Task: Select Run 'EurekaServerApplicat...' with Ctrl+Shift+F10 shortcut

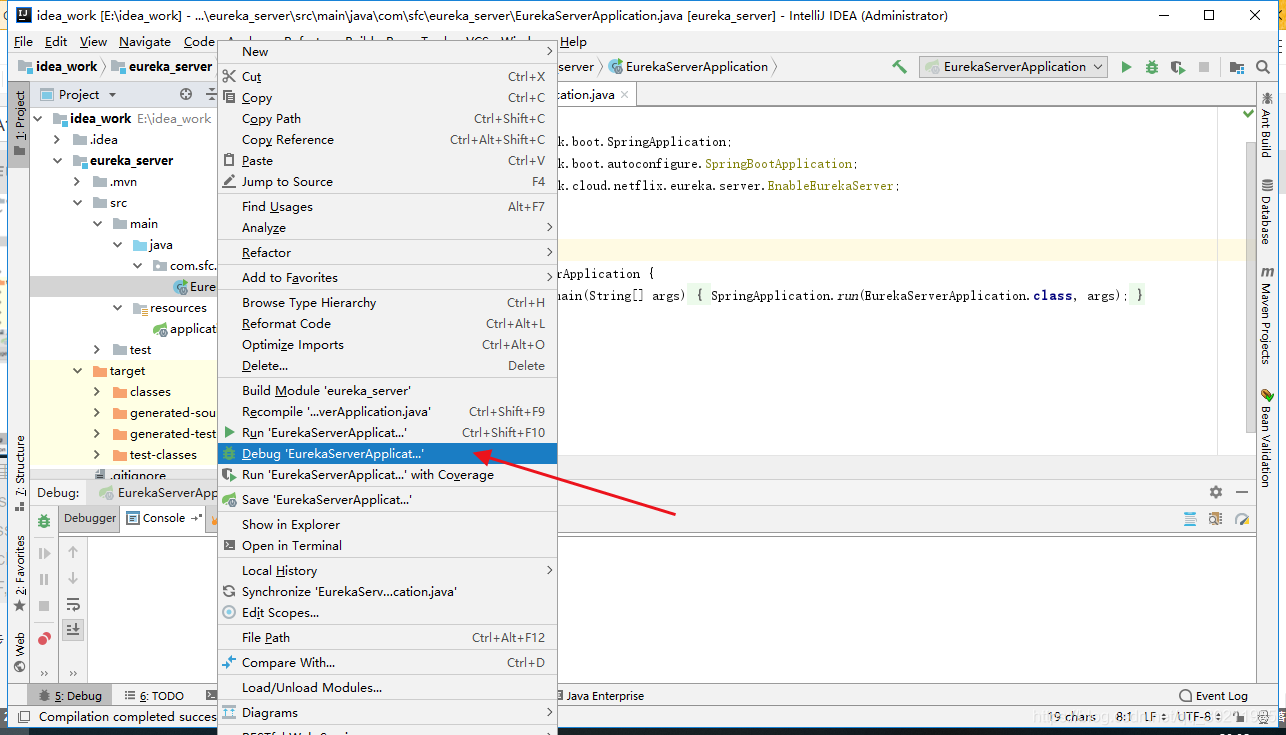Action: (x=387, y=433)
